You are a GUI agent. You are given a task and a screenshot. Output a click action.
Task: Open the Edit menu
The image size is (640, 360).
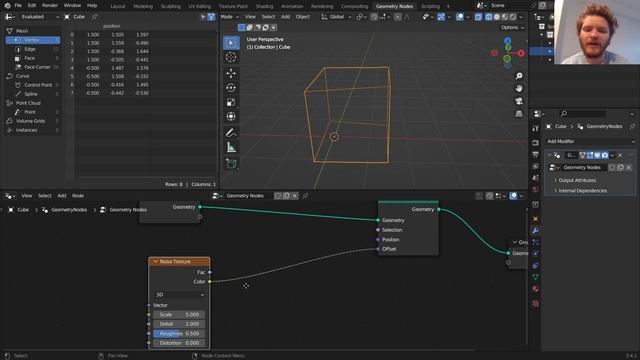pyautogui.click(x=32, y=6)
